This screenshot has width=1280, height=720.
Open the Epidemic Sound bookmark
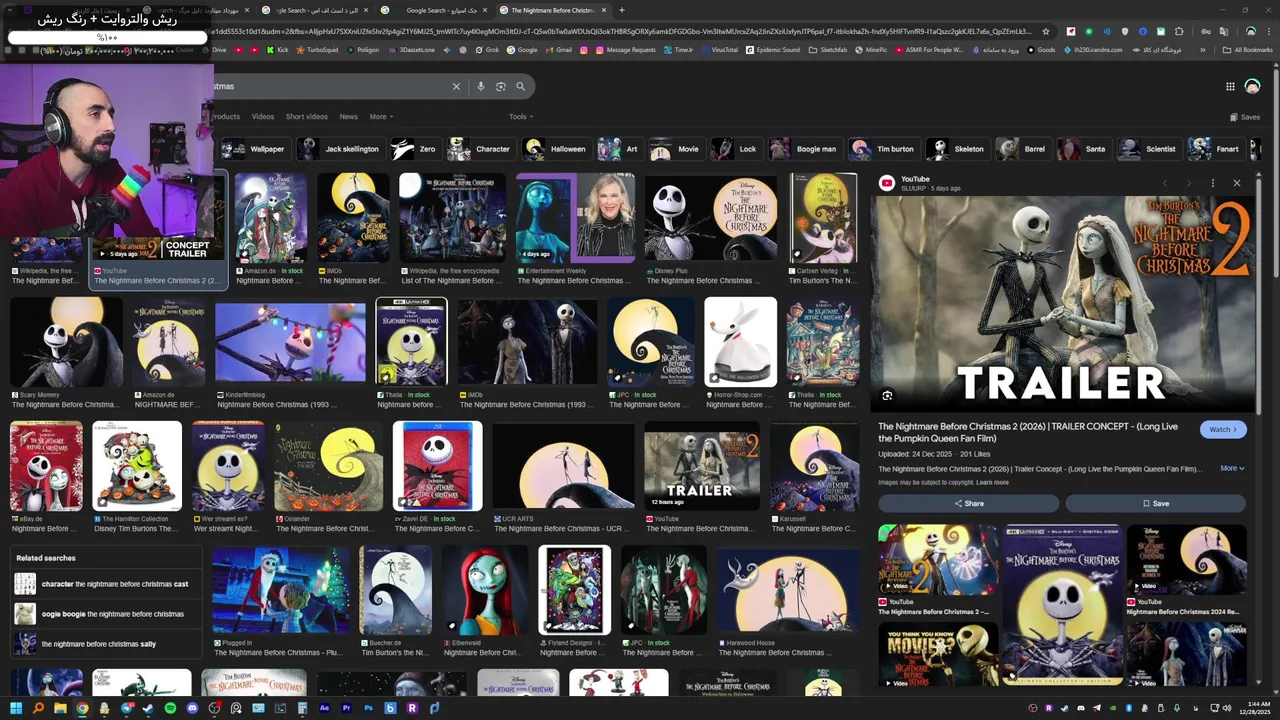coord(771,49)
